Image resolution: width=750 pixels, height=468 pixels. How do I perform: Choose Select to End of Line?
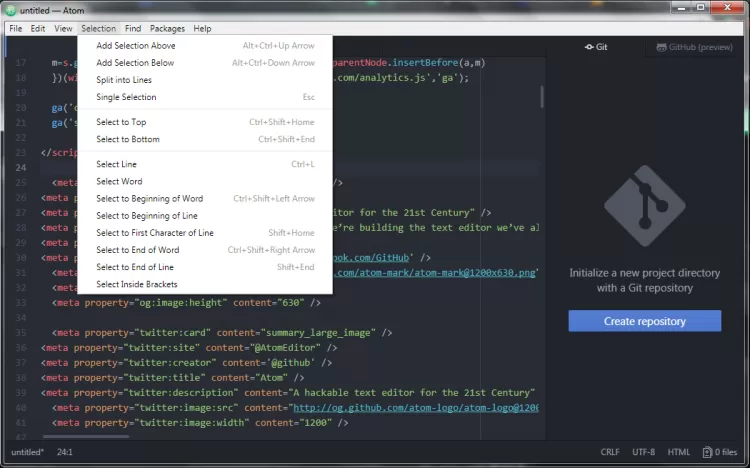205,267
